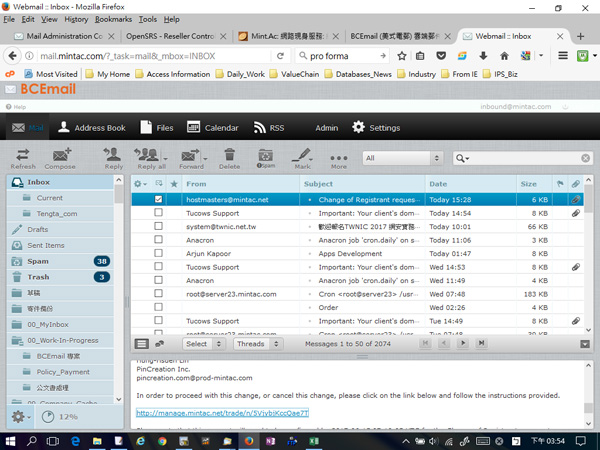
Task: Tick the Arjun Kapoor message checkbox
Action: [x=158, y=254]
